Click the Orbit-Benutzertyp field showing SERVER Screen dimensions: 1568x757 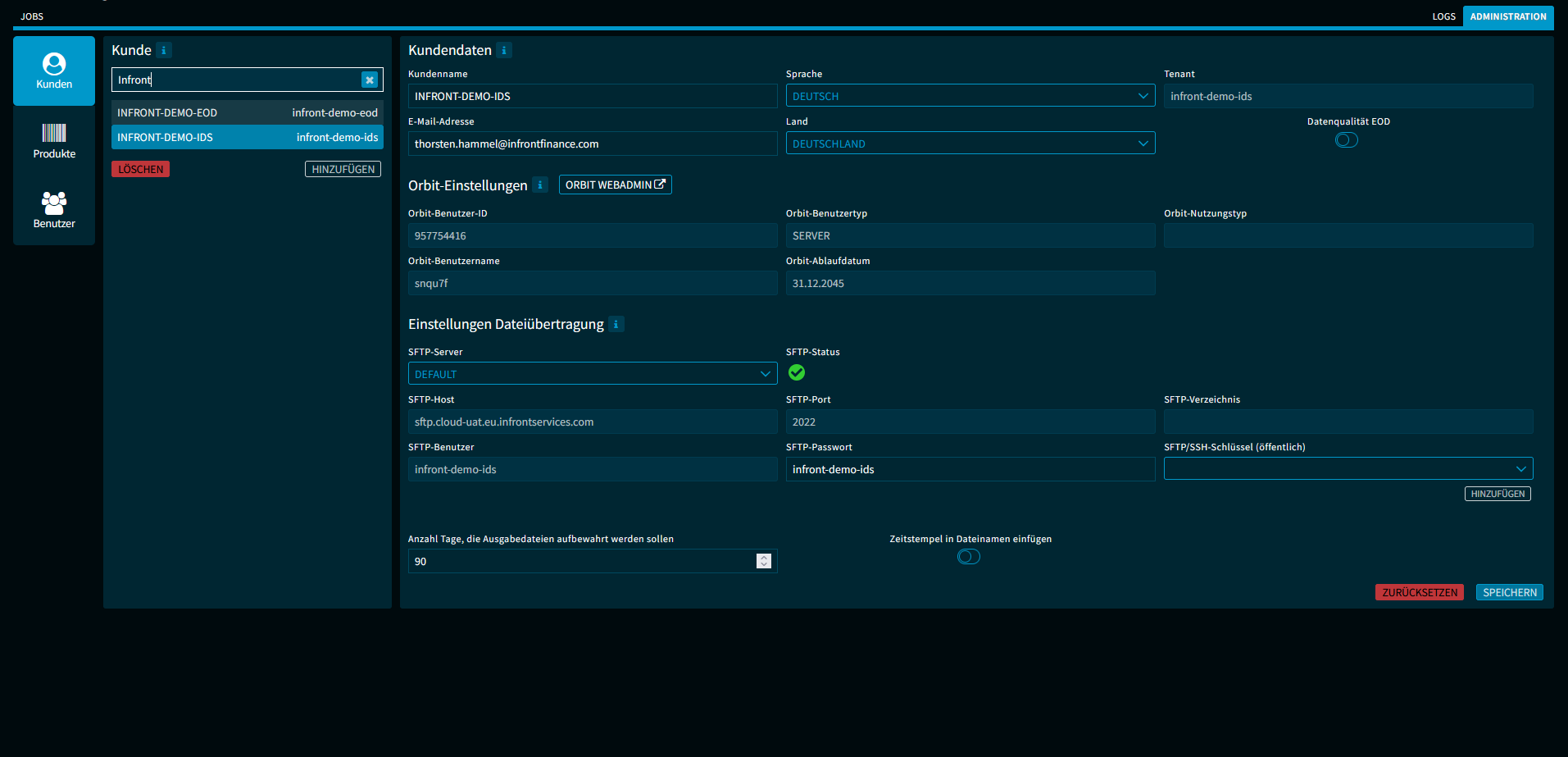[970, 235]
